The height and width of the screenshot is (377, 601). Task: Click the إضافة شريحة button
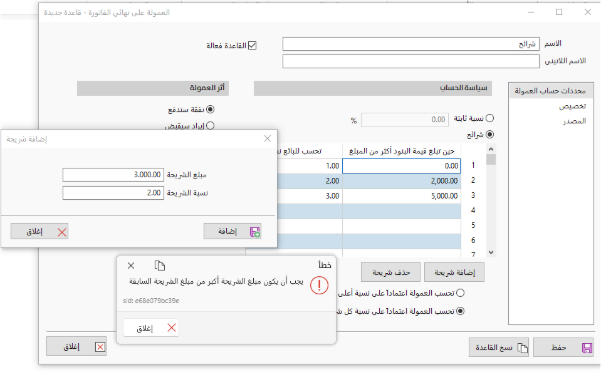[454, 272]
